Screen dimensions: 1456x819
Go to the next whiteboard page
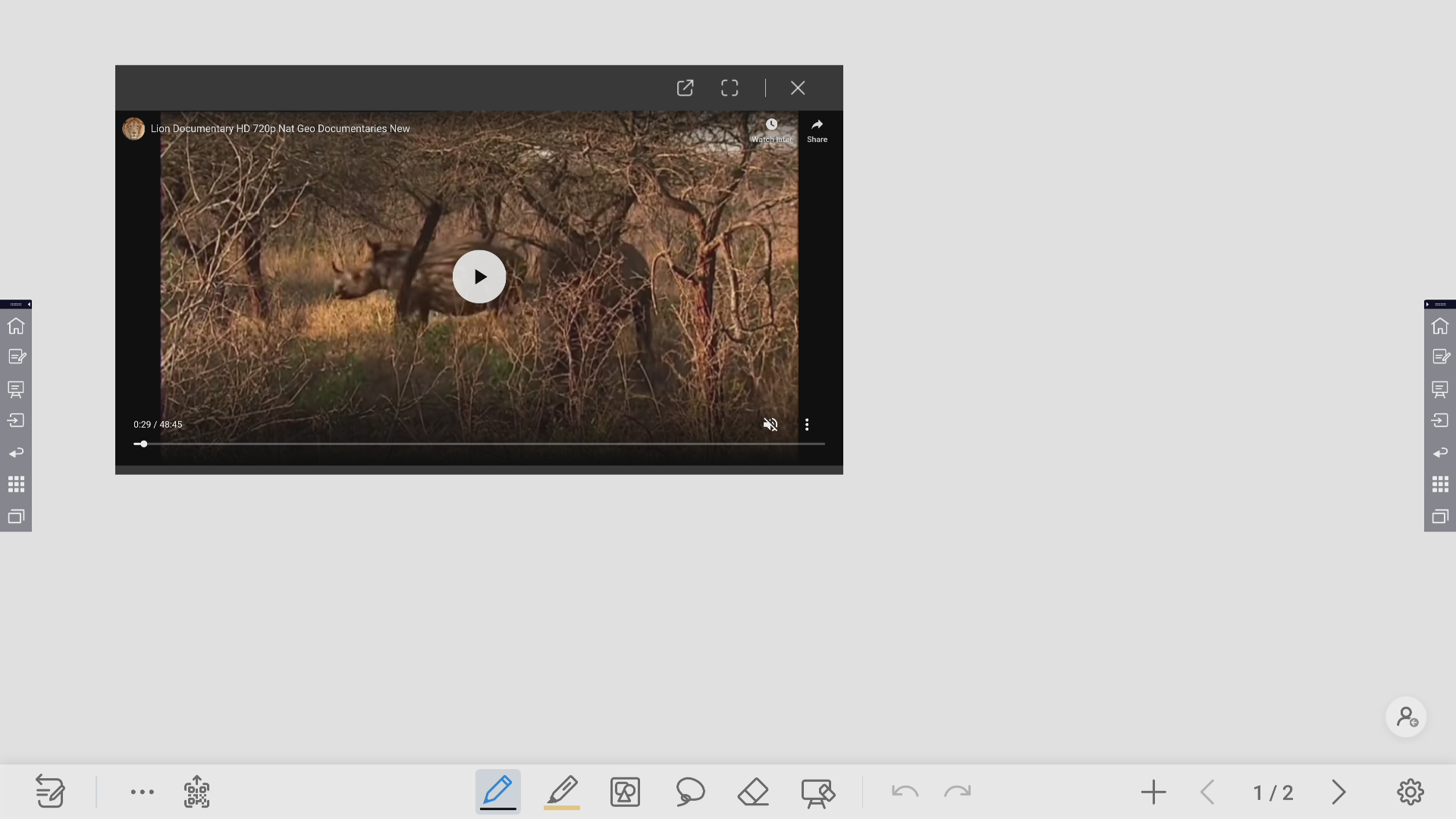tap(1338, 792)
